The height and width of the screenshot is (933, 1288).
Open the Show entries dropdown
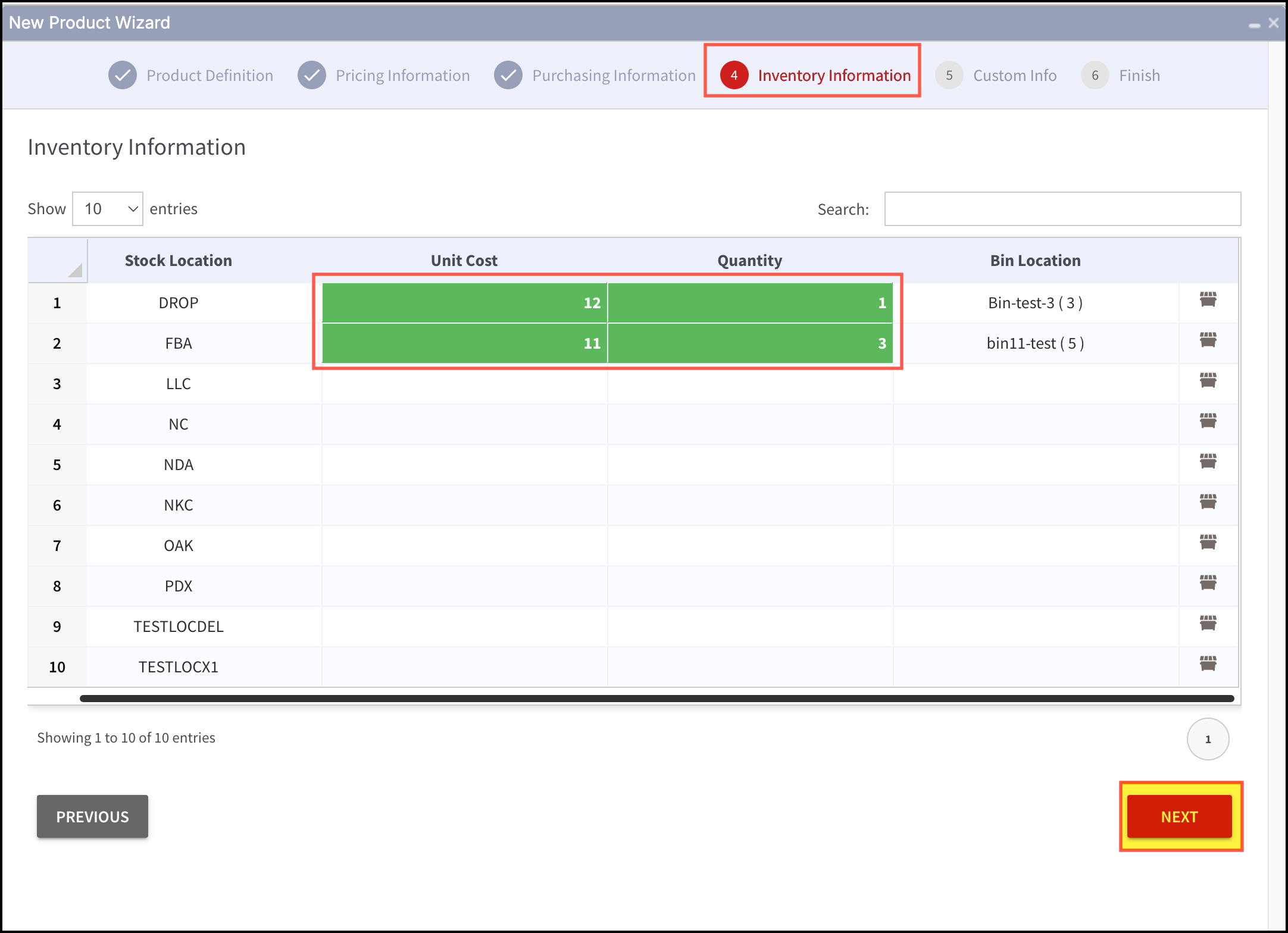click(x=108, y=209)
